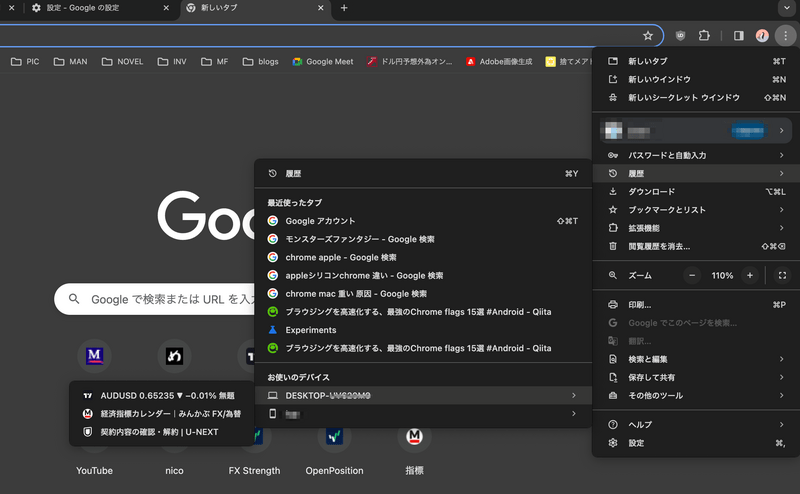Open the new tab plus button
Screen dimensions: 800x494
point(344,8)
